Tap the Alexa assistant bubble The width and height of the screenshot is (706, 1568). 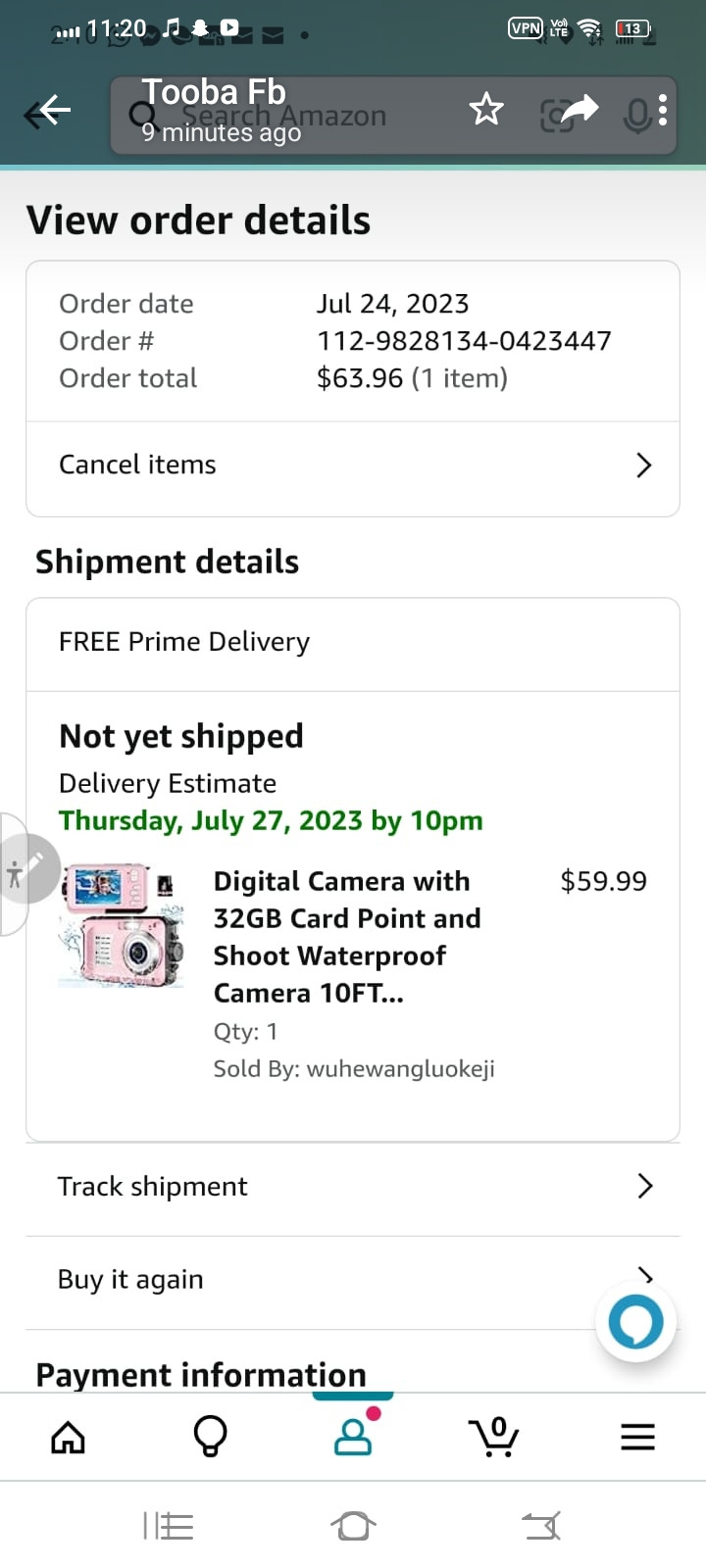coord(635,1322)
